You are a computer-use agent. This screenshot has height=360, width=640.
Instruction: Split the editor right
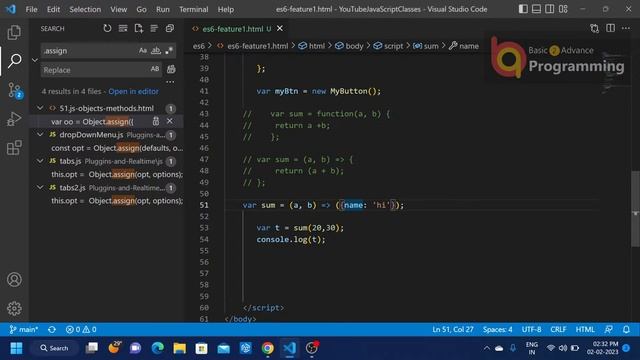pyautogui.click(x=611, y=28)
